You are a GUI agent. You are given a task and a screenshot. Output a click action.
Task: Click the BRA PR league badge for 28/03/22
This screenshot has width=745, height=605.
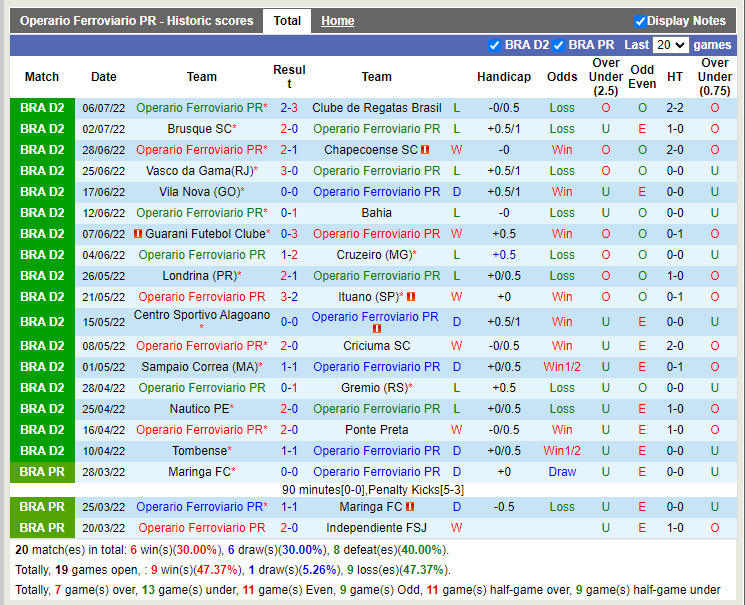coord(42,472)
